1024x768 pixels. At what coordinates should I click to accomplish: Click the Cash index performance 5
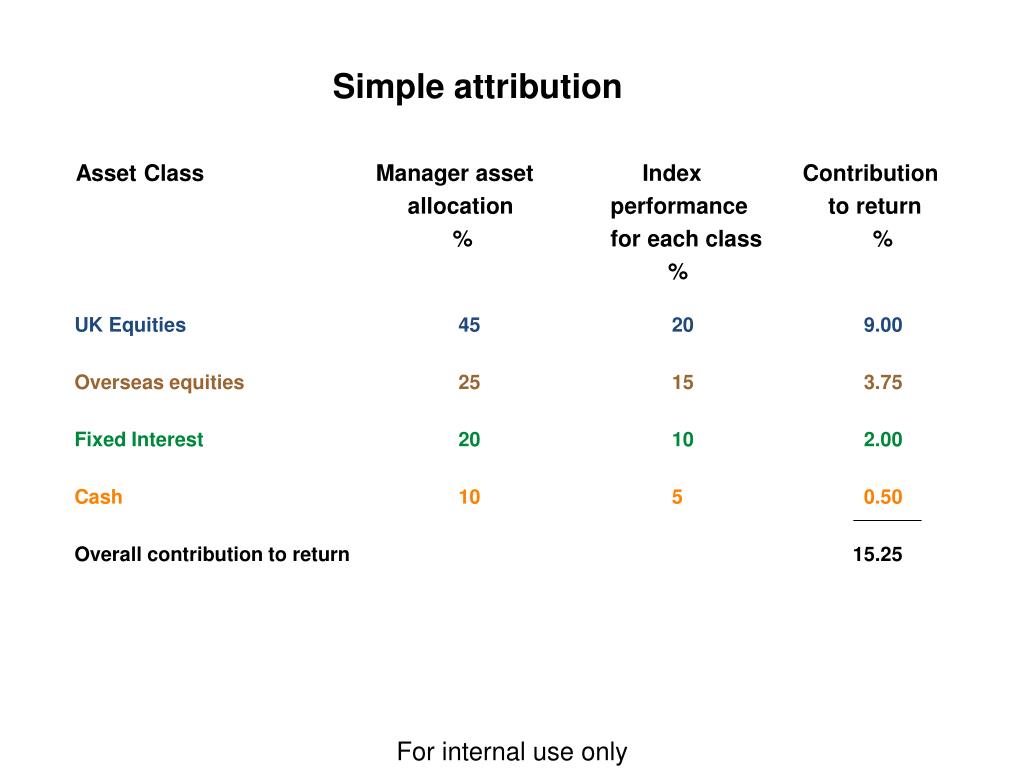[677, 497]
